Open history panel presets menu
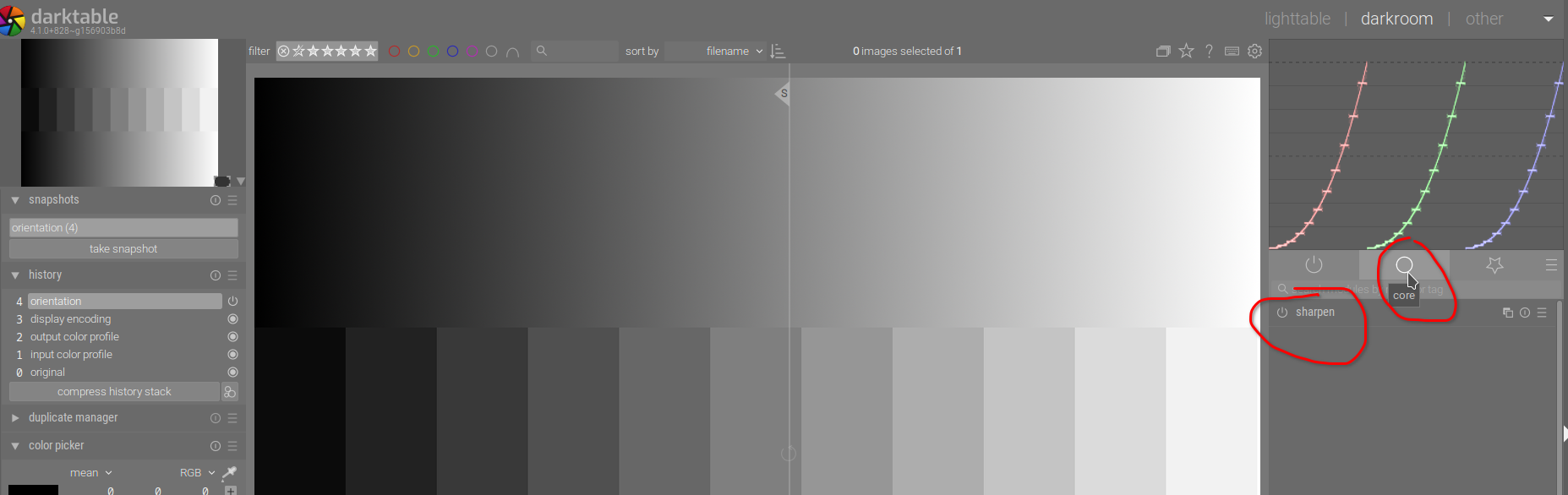The image size is (1568, 495). pyautogui.click(x=232, y=275)
